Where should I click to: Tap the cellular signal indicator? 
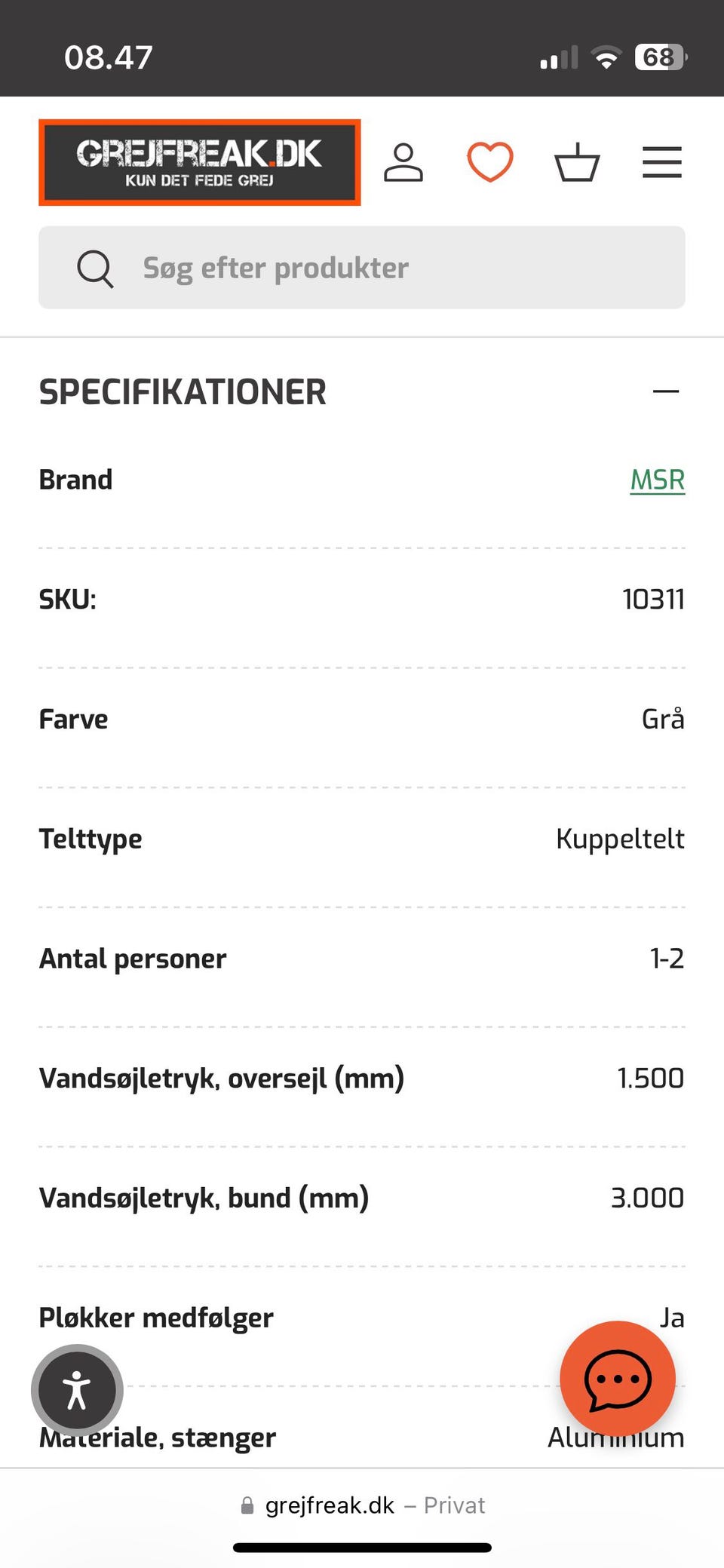point(559,57)
